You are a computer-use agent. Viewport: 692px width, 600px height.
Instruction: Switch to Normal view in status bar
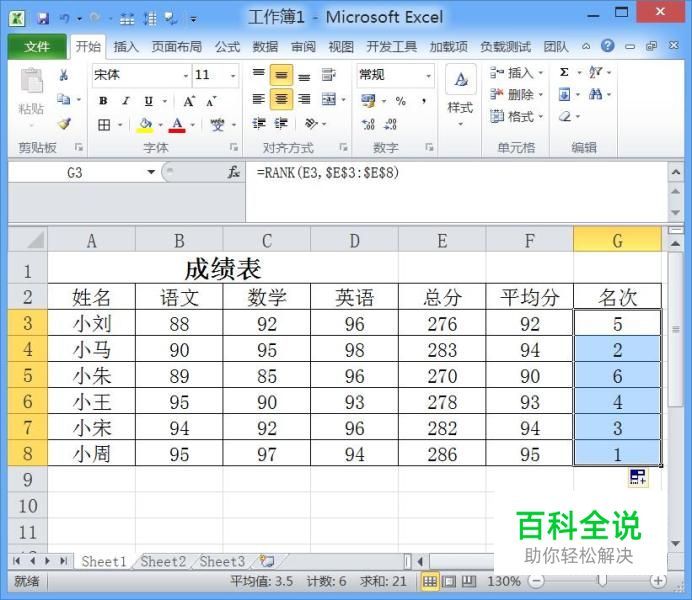click(429, 581)
